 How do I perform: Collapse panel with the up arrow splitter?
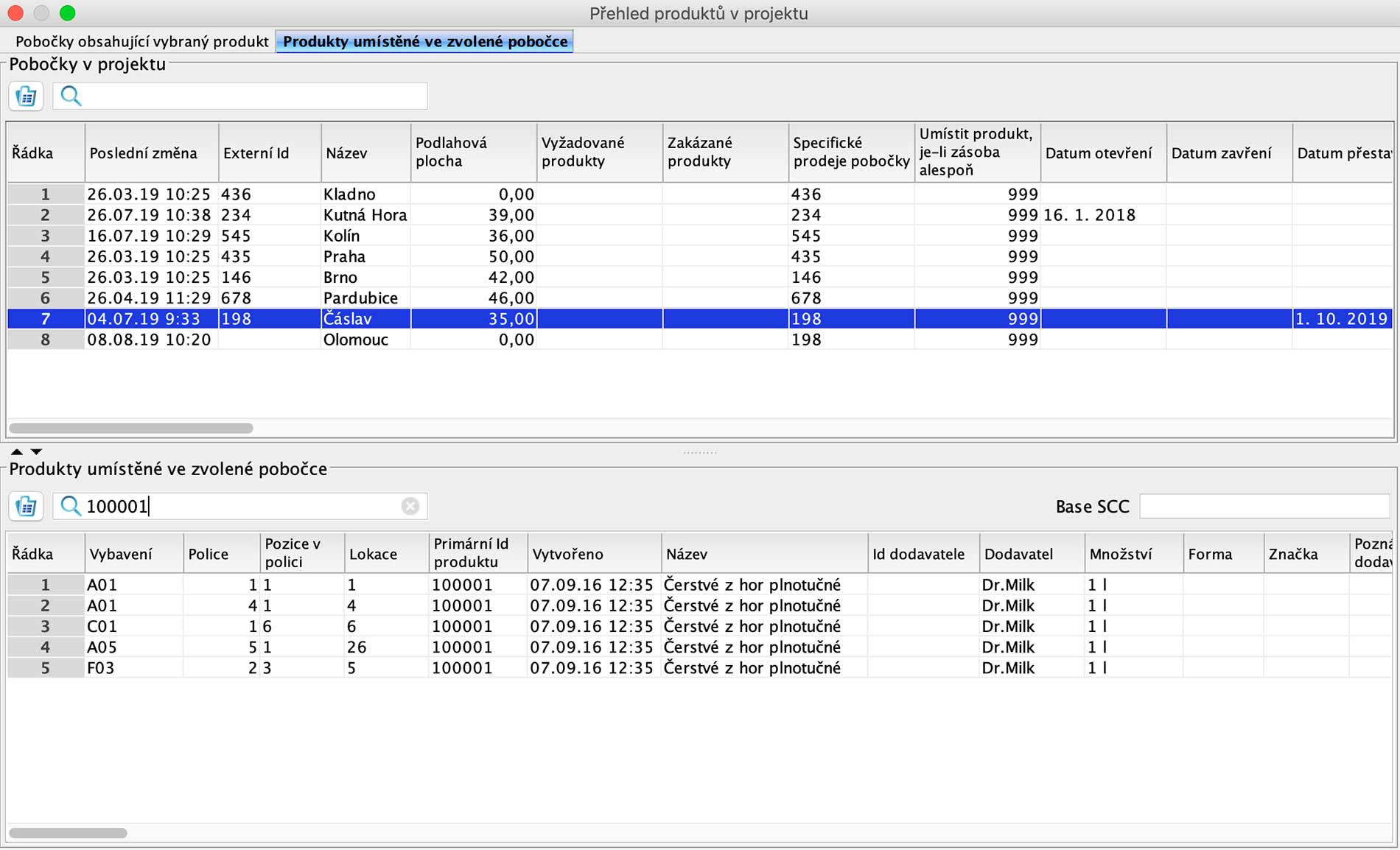pos(16,452)
